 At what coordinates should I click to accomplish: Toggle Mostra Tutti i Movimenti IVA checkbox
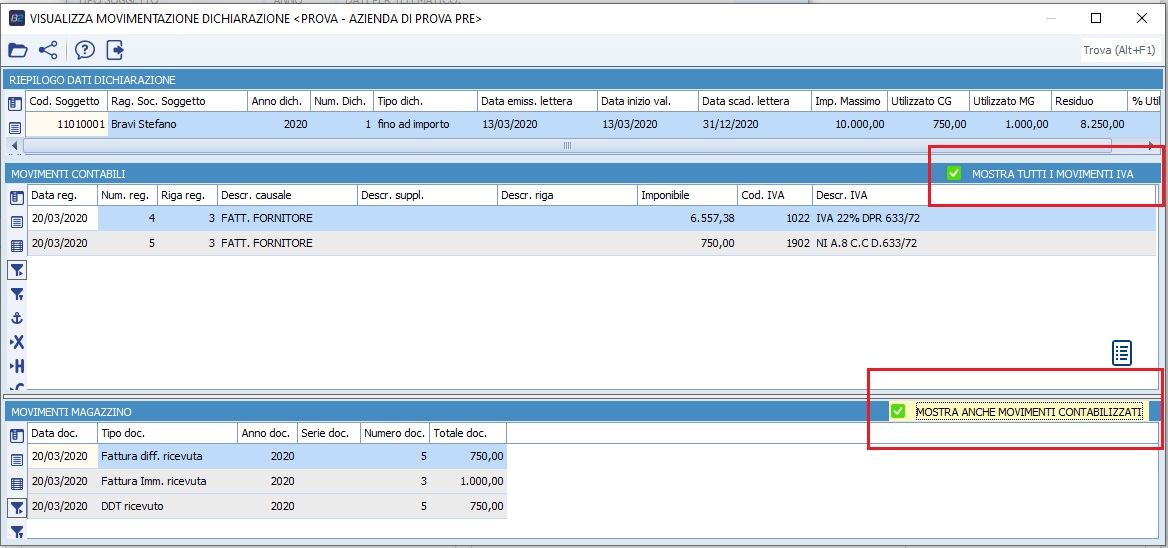[953, 173]
